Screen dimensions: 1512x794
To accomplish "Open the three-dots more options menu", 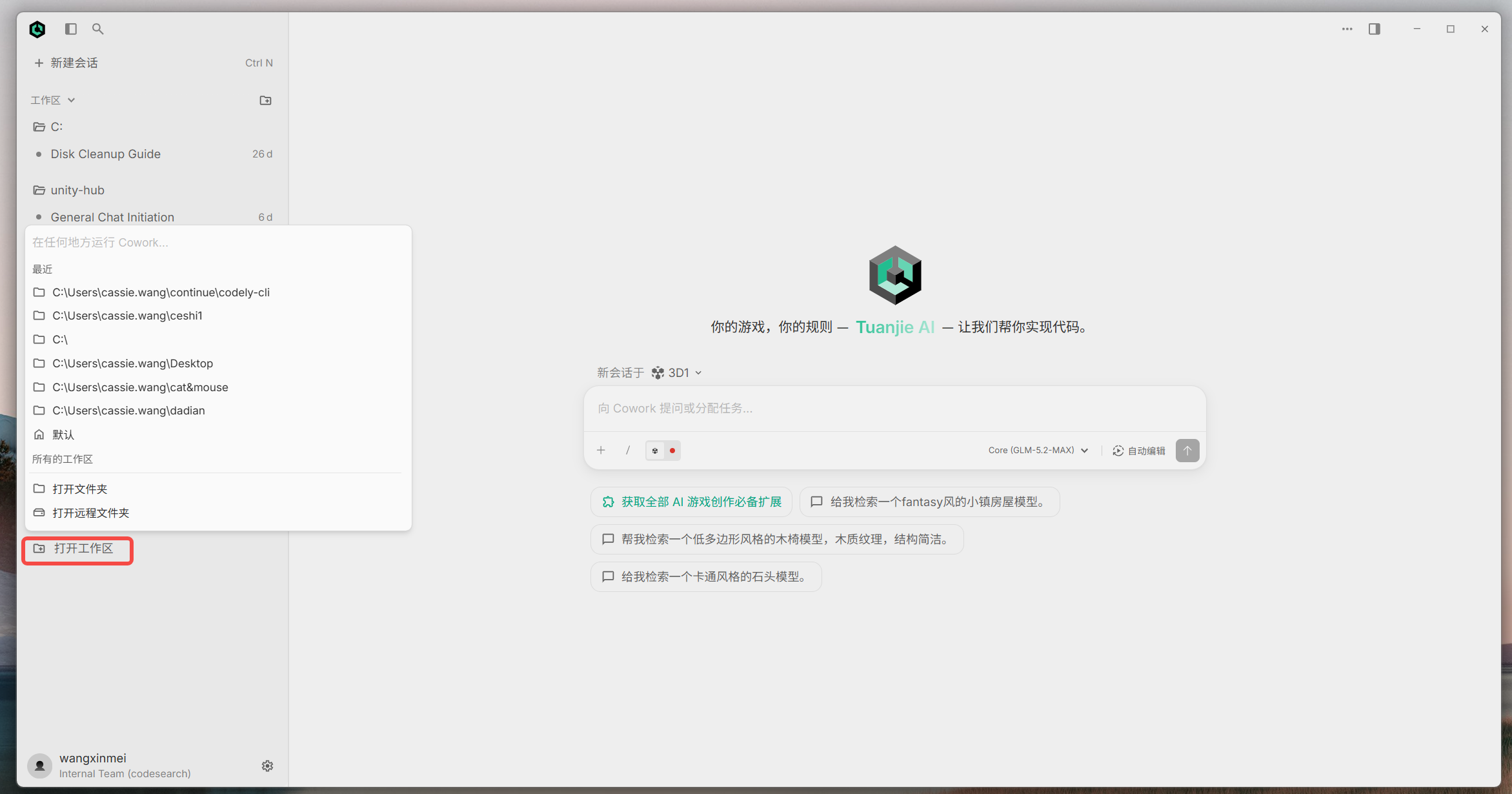I will coord(1347,29).
